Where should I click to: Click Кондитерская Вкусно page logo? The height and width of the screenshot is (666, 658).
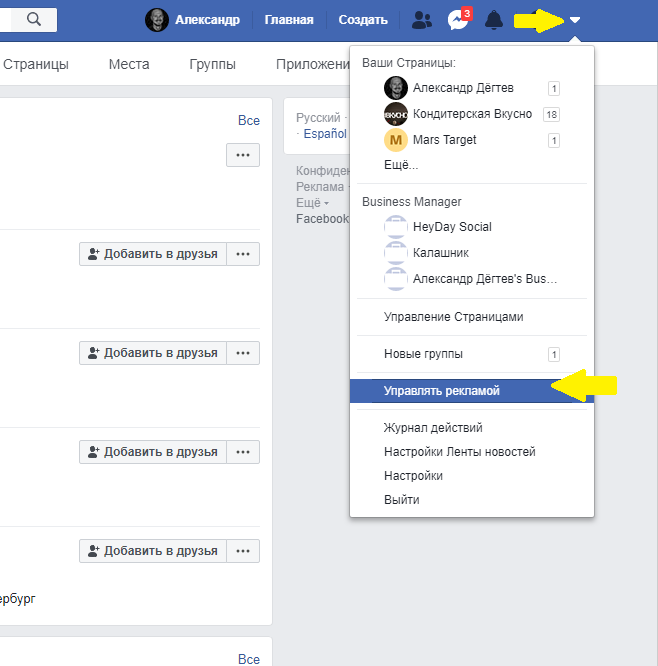[396, 114]
